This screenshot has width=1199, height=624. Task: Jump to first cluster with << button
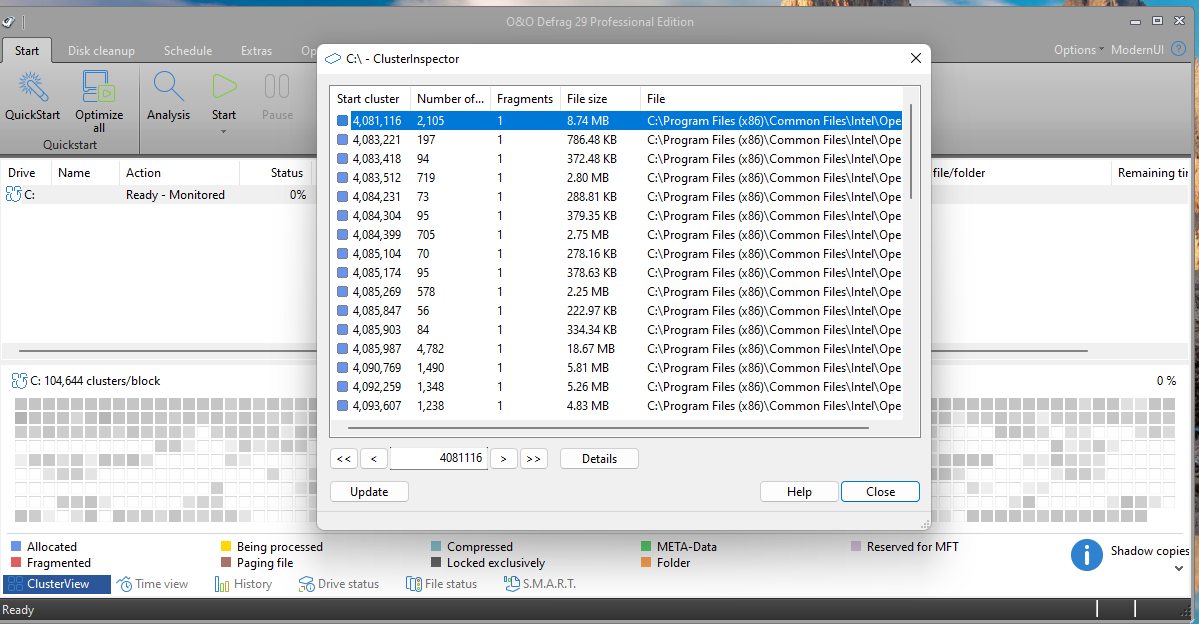tap(344, 459)
